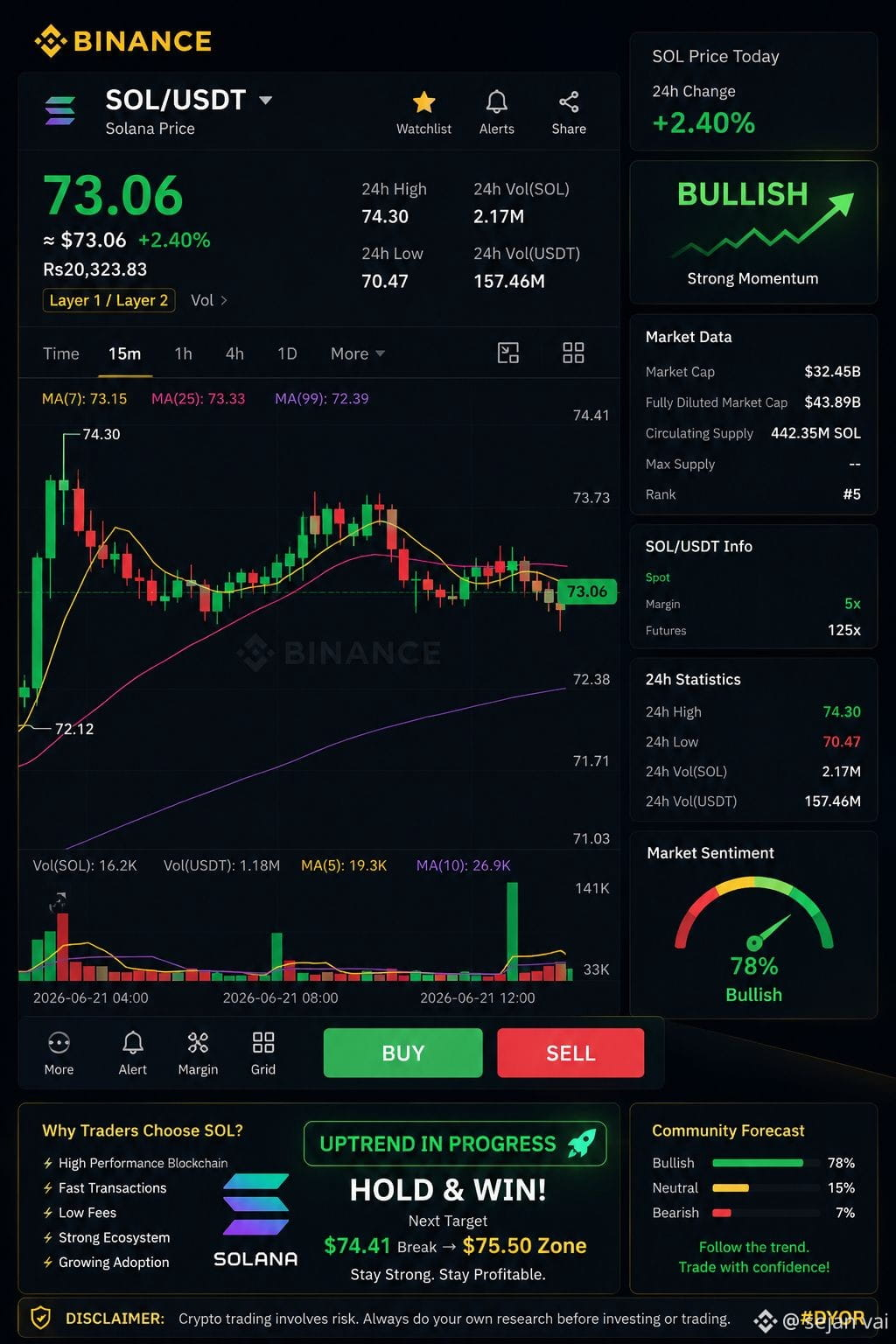Click the volume MA(5): 19.3K label
The width and height of the screenshot is (896, 1344).
344,865
